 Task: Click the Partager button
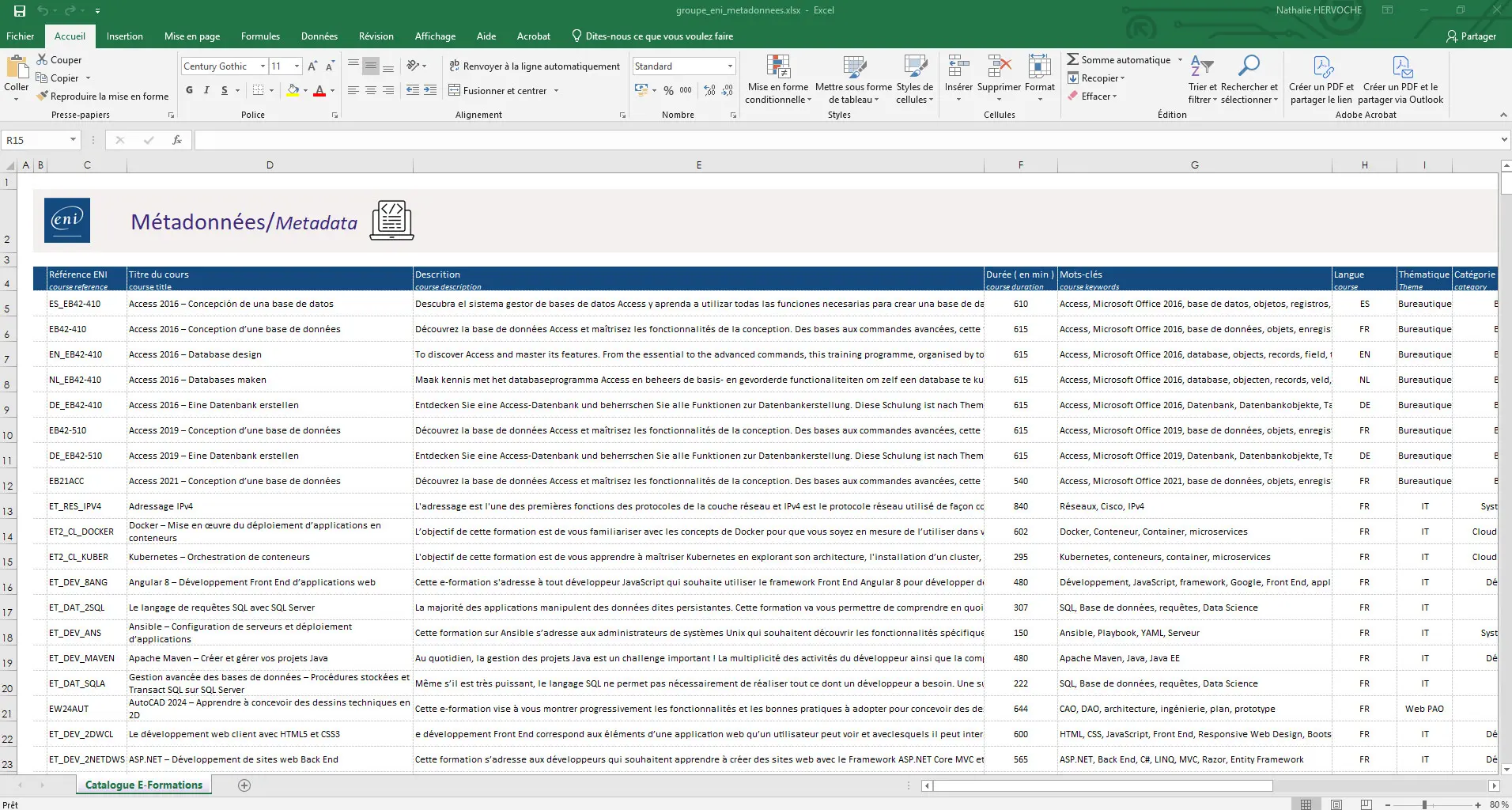point(1471,36)
